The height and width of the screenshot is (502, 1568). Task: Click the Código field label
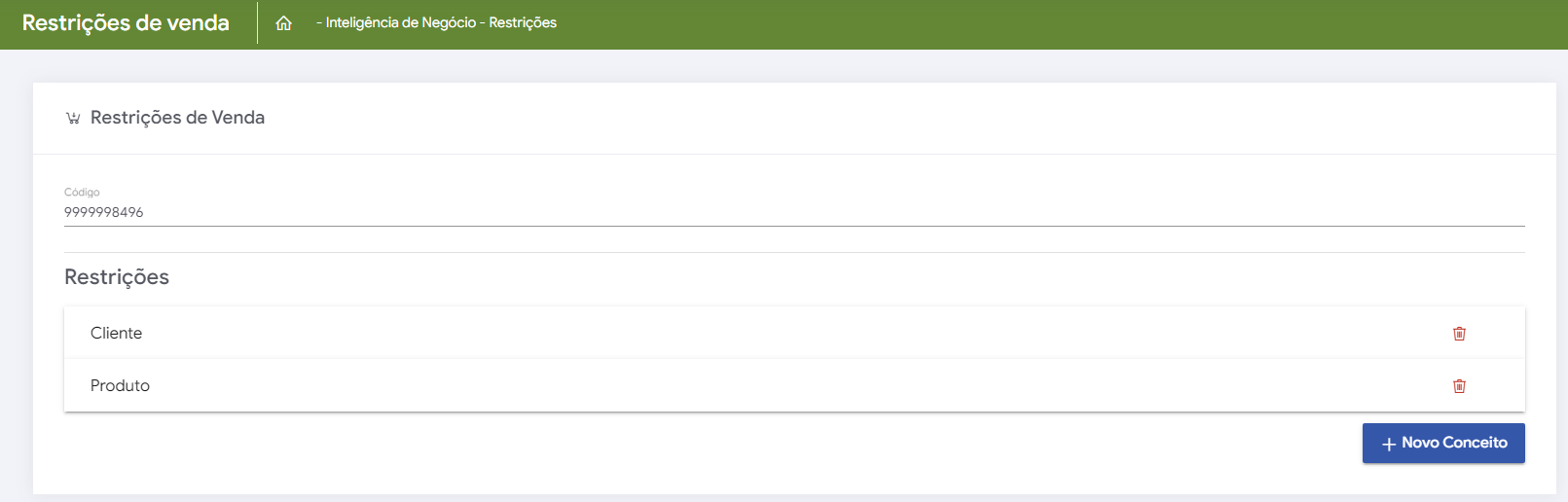pyautogui.click(x=82, y=193)
